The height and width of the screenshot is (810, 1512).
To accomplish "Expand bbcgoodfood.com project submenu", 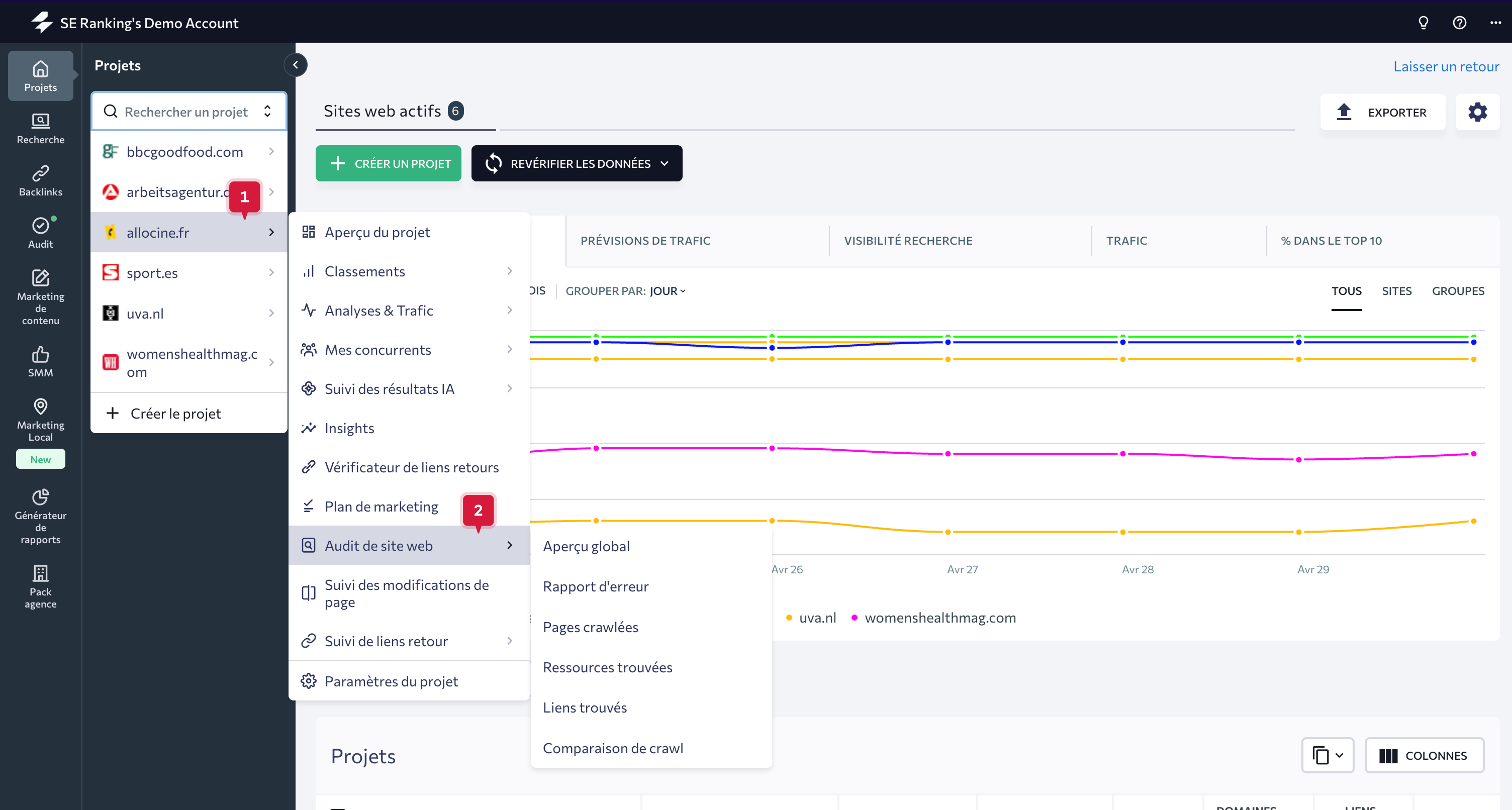I will 271,151.
